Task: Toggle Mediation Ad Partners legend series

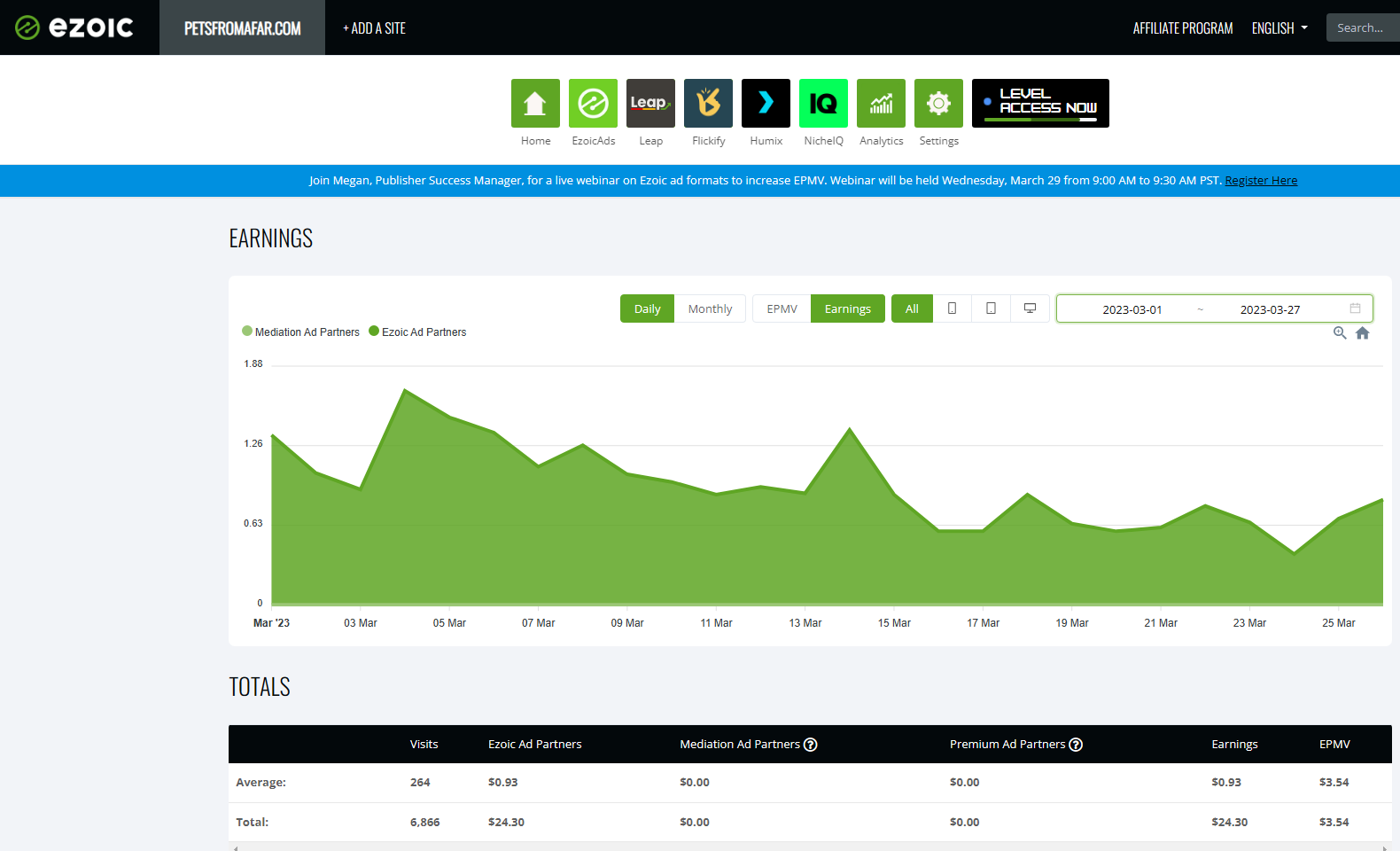Action: click(300, 332)
